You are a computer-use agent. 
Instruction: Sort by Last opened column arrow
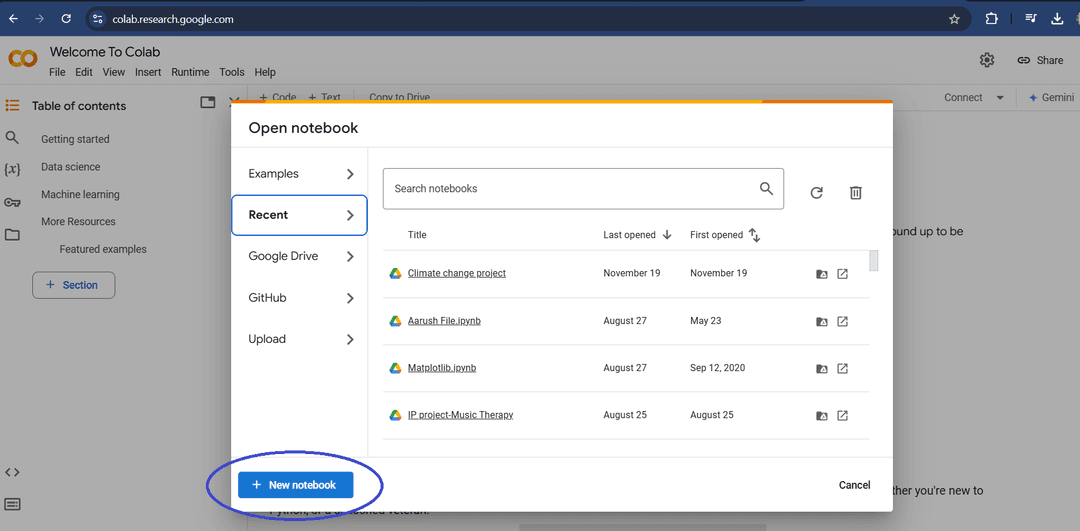click(666, 235)
